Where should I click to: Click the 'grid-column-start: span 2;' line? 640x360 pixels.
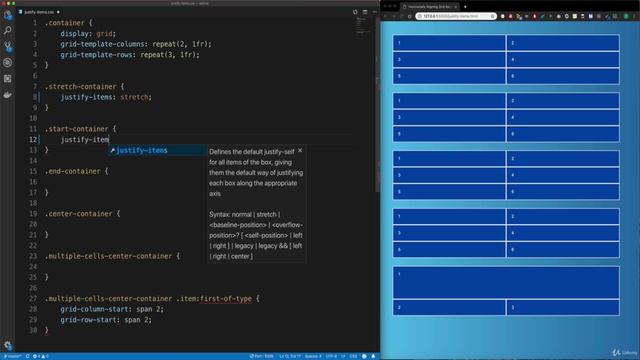[x=112, y=309]
